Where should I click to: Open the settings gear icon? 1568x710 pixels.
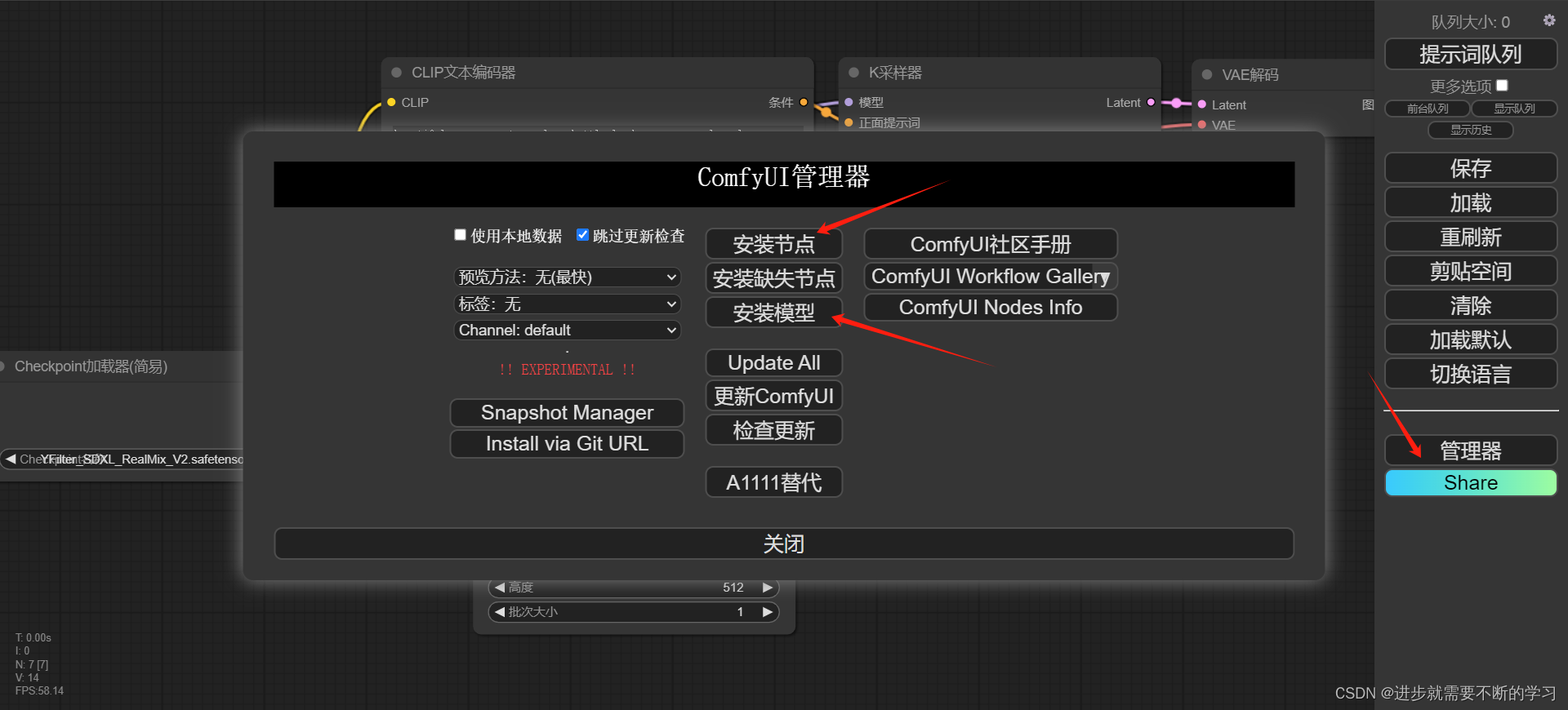[x=1548, y=20]
